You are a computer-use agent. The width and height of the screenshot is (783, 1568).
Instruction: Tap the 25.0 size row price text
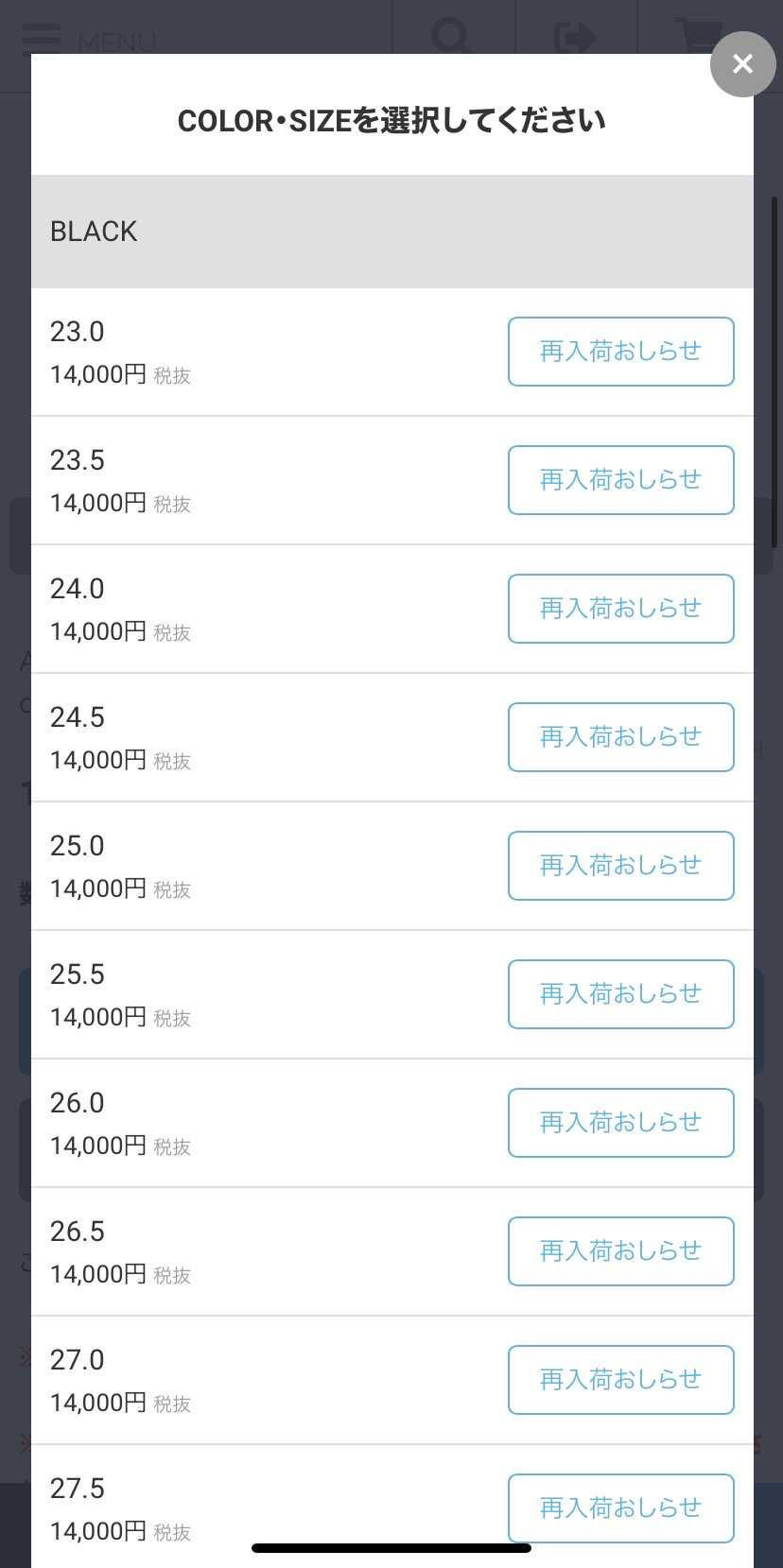[x=98, y=888]
